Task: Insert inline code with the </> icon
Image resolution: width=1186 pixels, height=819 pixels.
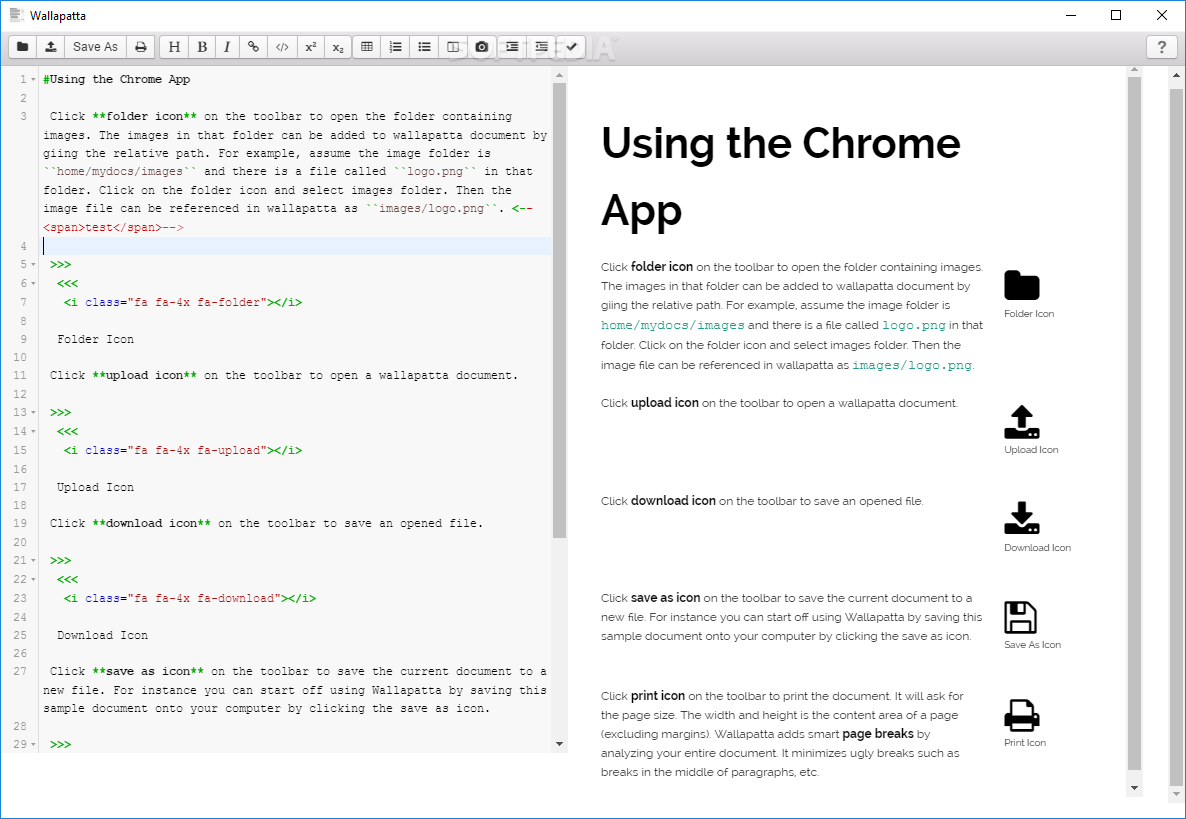Action: [282, 47]
